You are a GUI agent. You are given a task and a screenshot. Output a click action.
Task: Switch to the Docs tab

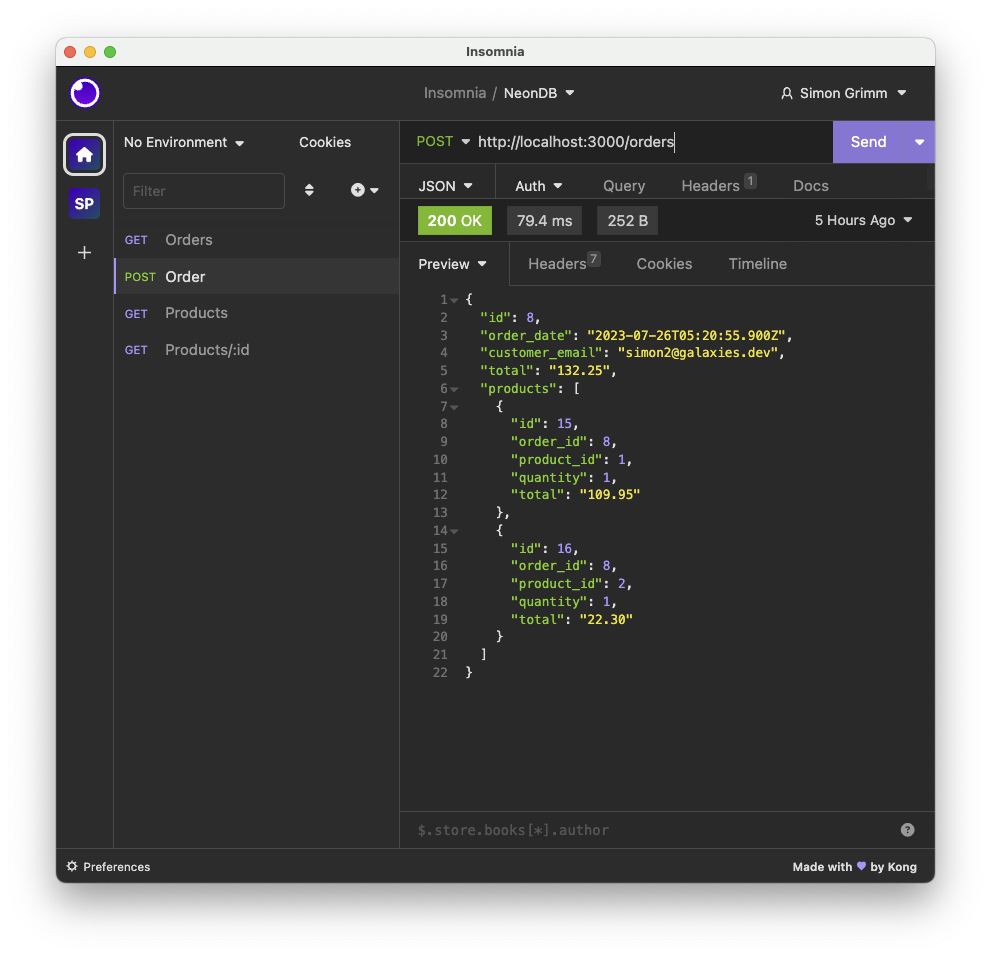coord(810,186)
